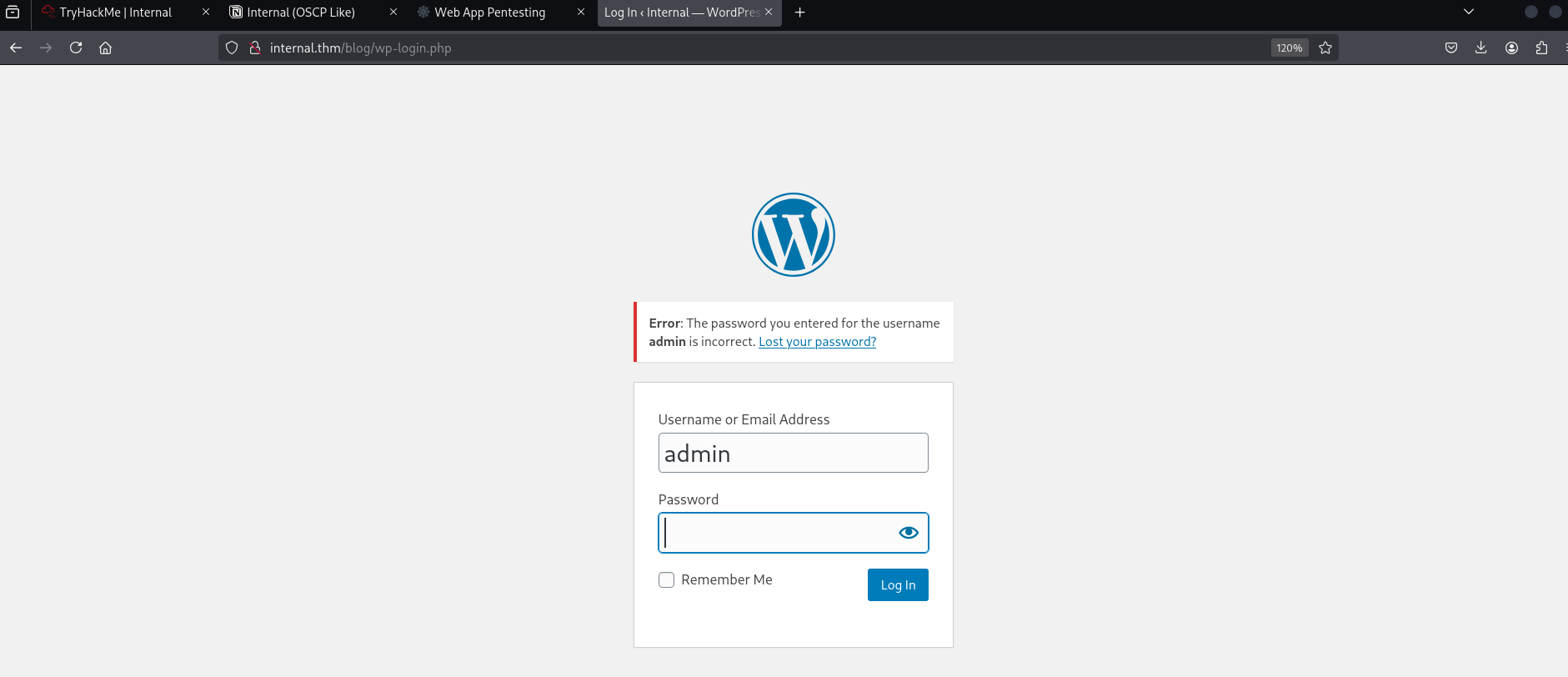Screen dimensions: 1568x677
Task: Follow the Lost your password? link
Action: pyautogui.click(x=817, y=342)
